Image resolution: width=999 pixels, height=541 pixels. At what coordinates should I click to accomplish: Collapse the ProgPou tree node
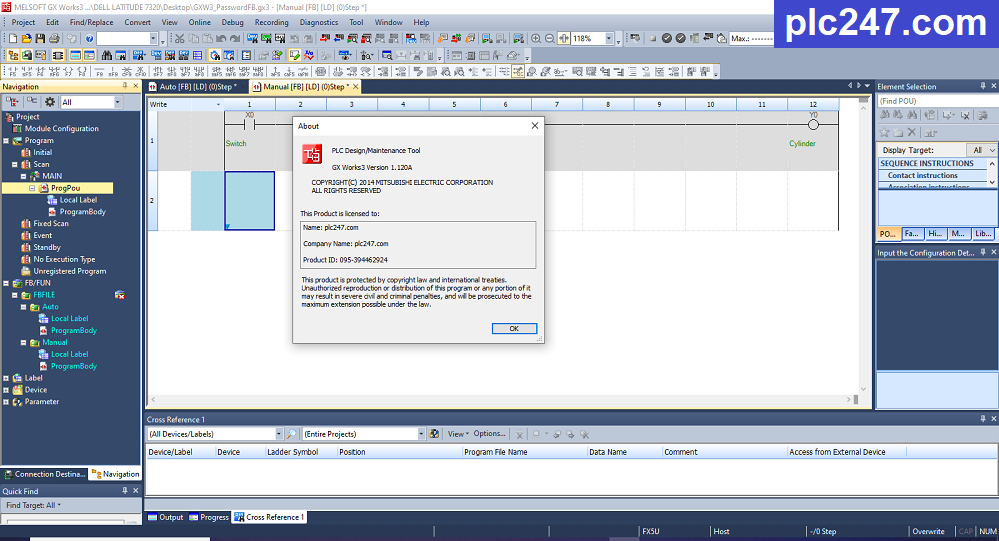30,188
